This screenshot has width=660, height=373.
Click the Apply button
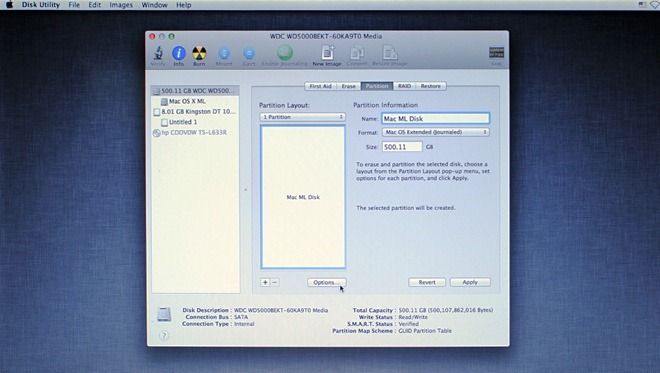coord(470,282)
